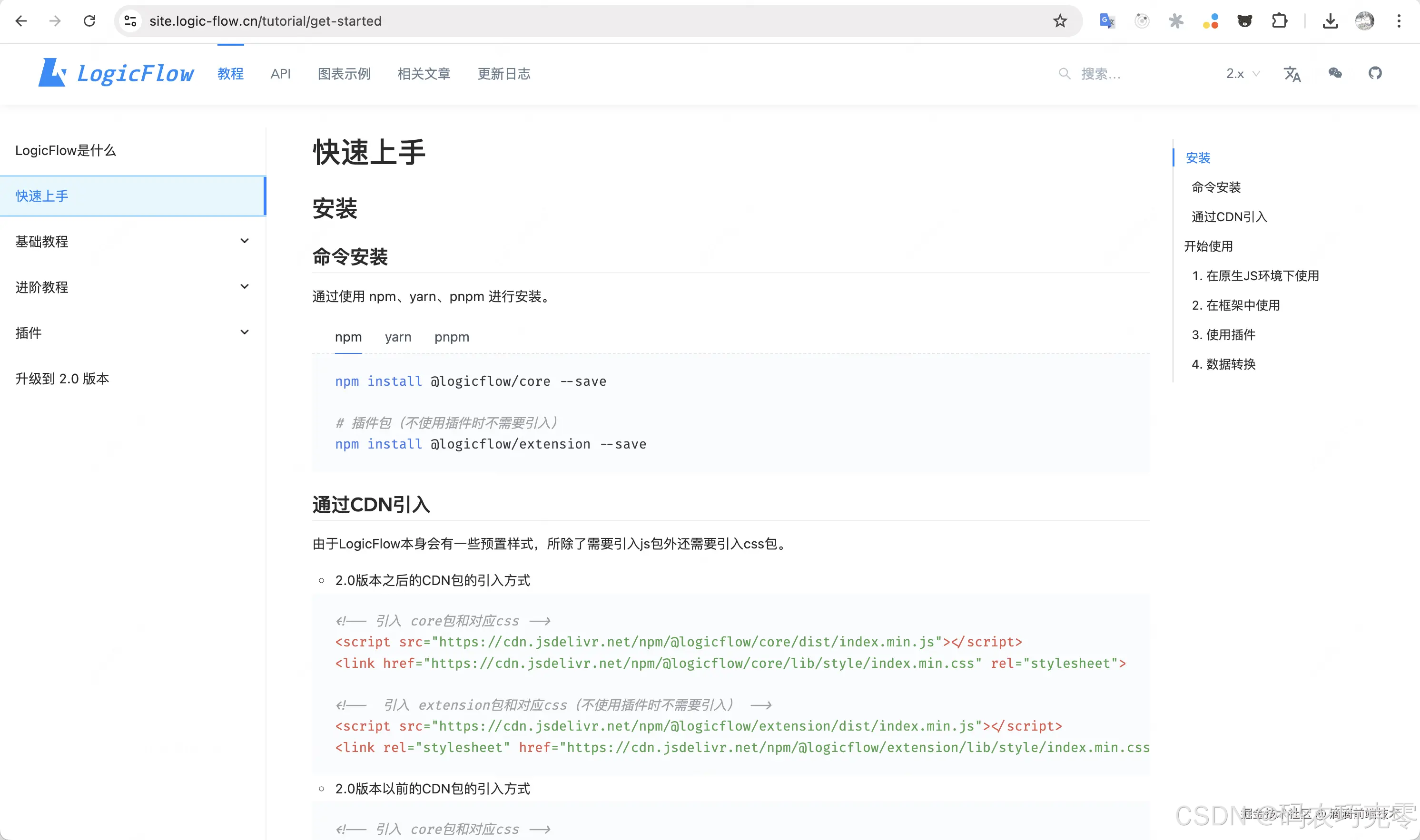Open the 2.x version dropdown

[1242, 74]
